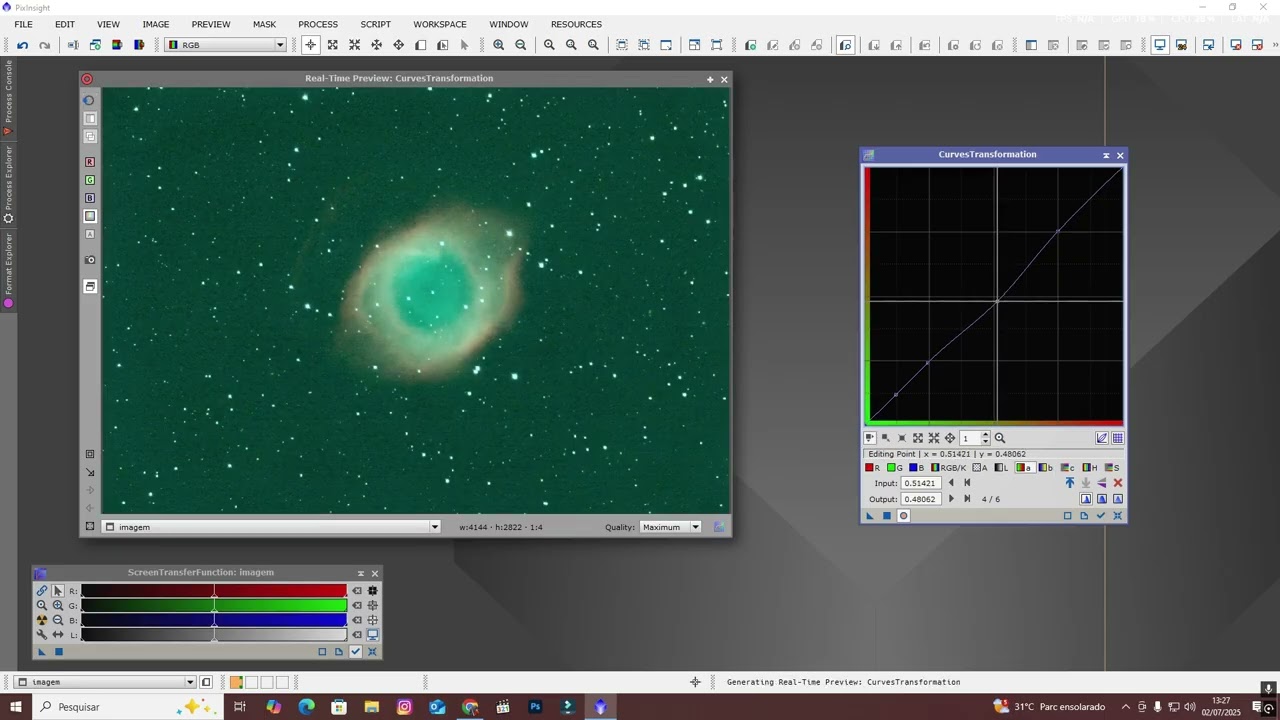Click the Reset icon in CurvesTransformation
The height and width of the screenshot is (720, 1280).
[1118, 516]
